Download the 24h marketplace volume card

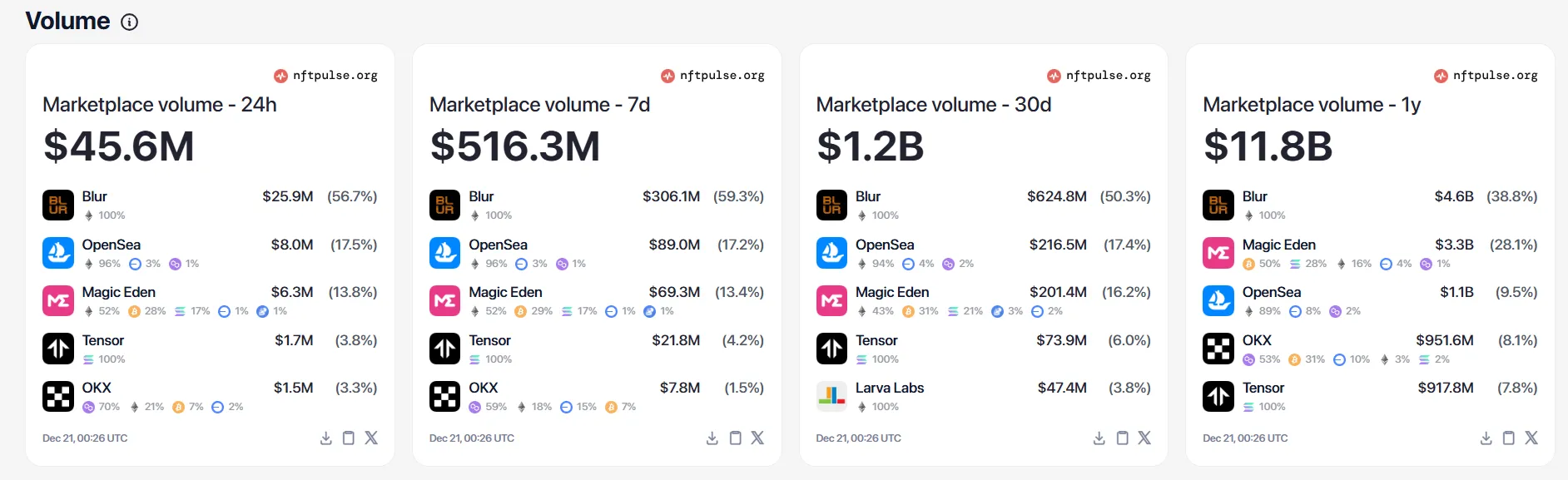(326, 438)
